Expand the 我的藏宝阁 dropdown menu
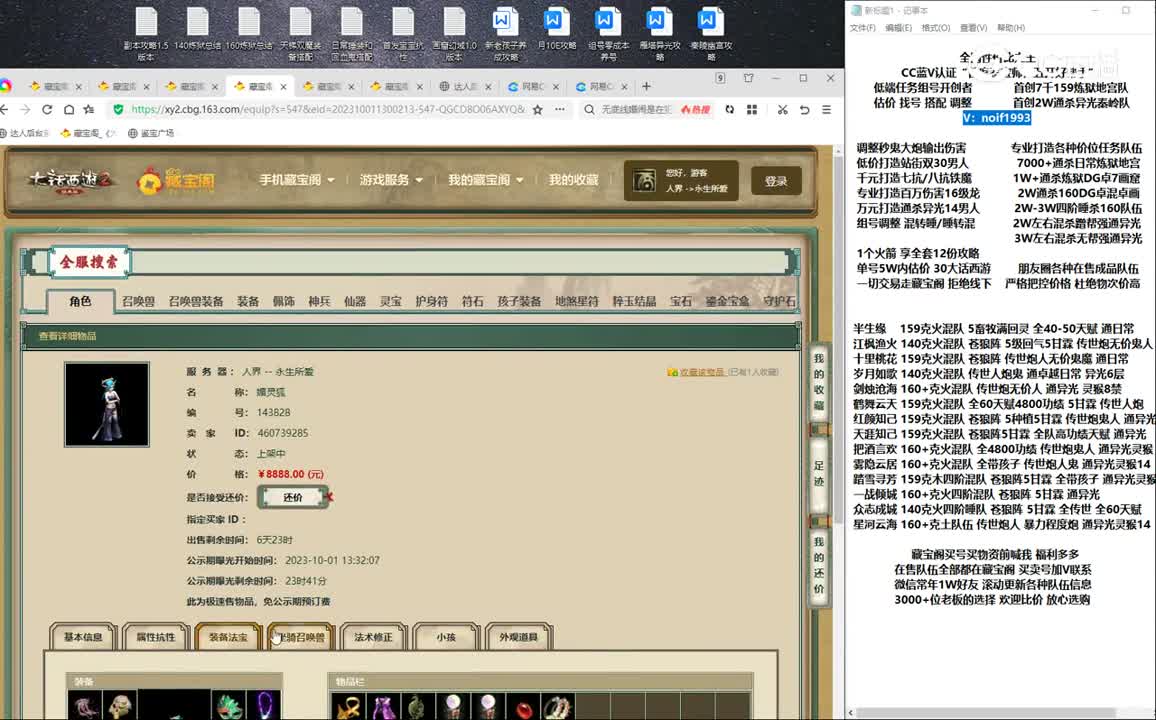The width and height of the screenshot is (1156, 720). pyautogui.click(x=485, y=180)
